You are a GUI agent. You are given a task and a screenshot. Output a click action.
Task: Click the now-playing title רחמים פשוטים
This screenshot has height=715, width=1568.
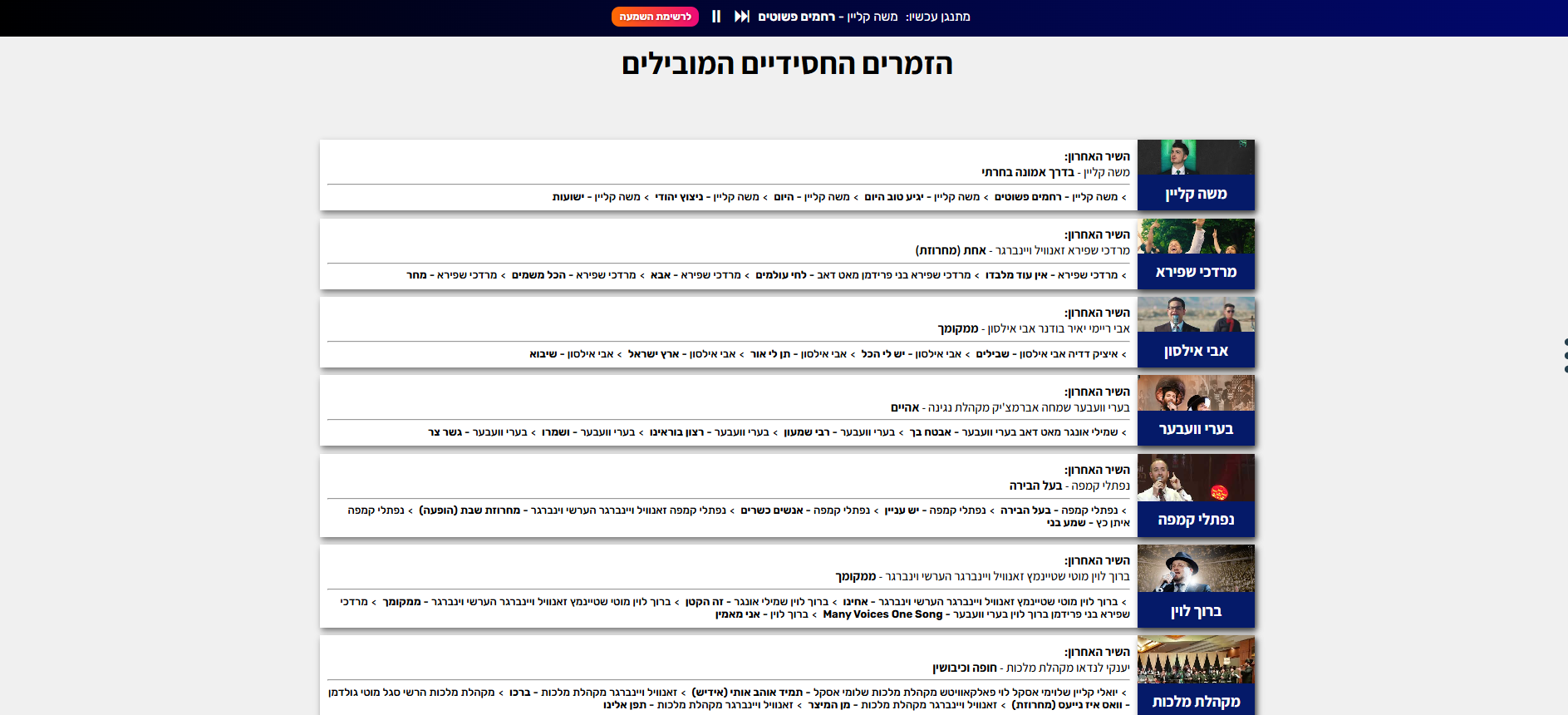click(x=796, y=17)
